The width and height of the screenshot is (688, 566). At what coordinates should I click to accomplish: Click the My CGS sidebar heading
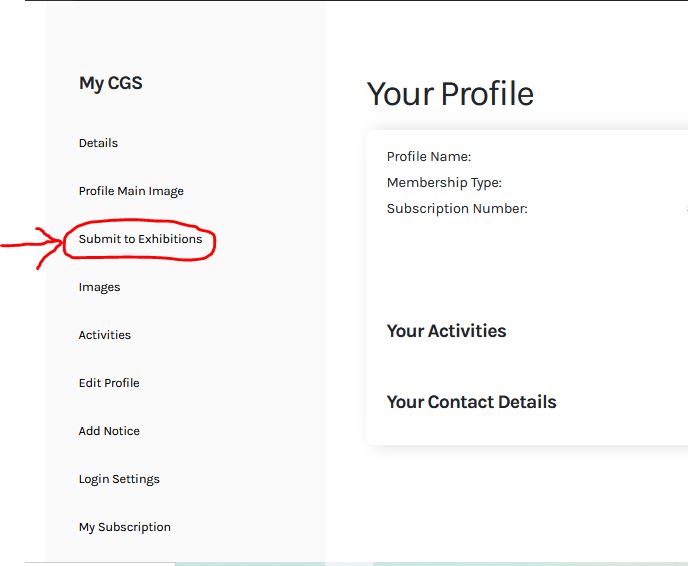coord(110,83)
